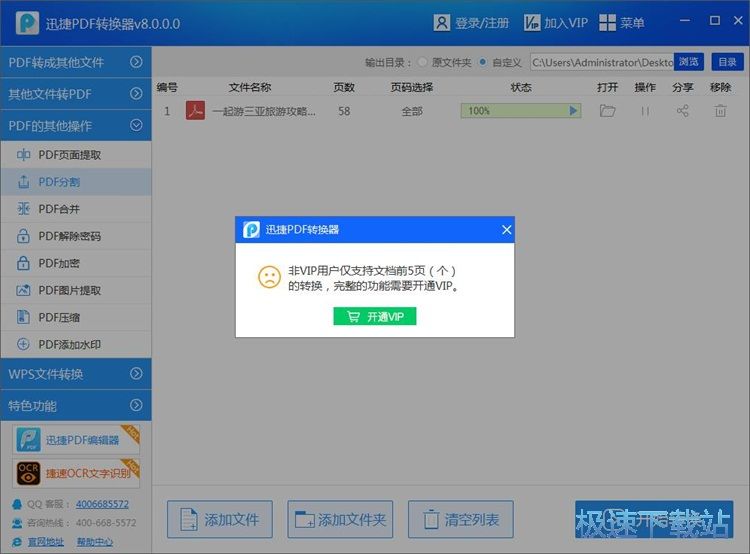The image size is (750, 554).
Task: Click 加入VIP in the title bar
Action: pyautogui.click(x=566, y=22)
